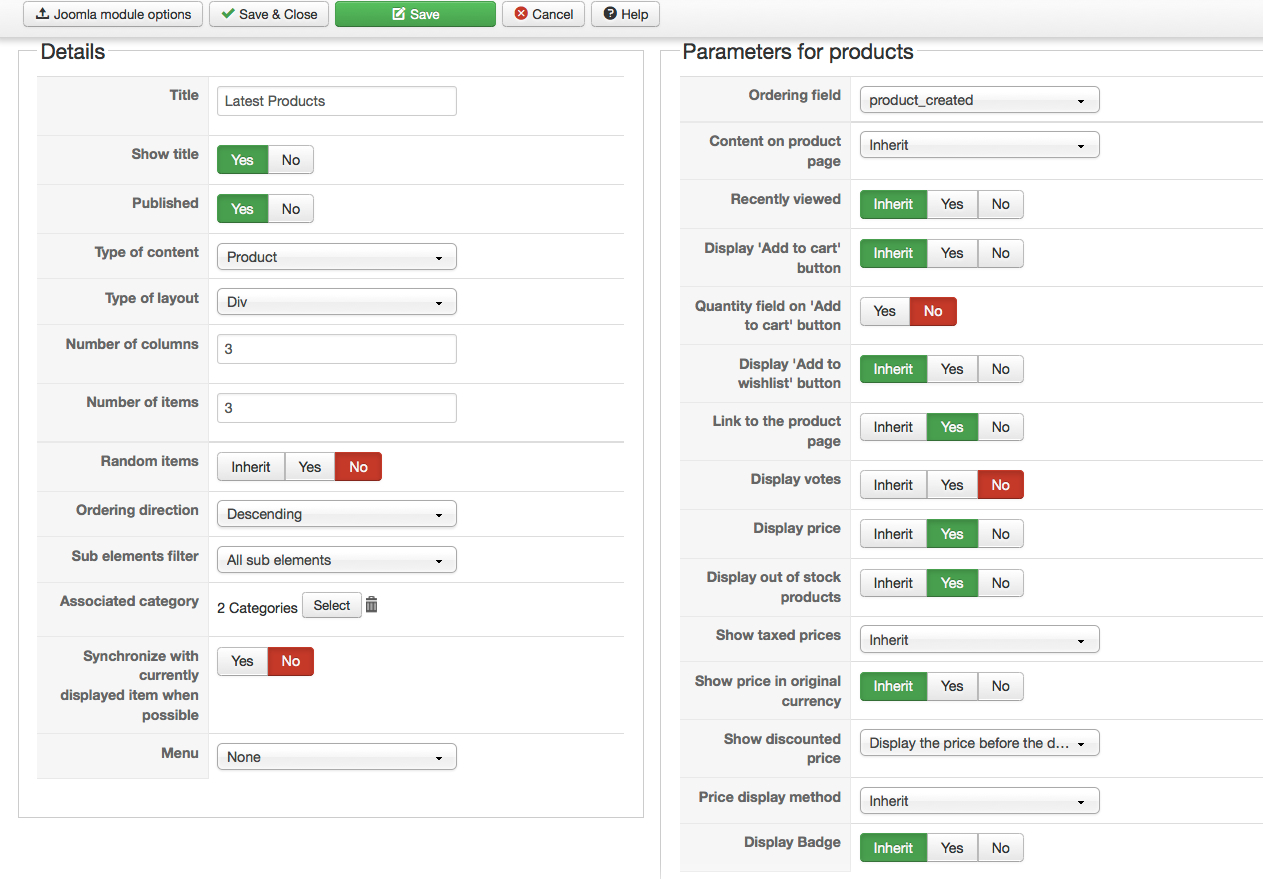Expand the Ordering direction dropdown

coord(336,514)
